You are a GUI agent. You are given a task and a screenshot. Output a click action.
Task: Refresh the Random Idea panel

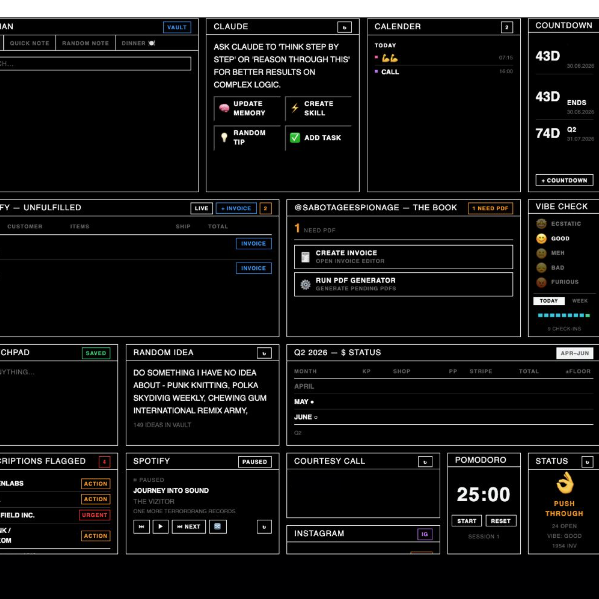(264, 353)
